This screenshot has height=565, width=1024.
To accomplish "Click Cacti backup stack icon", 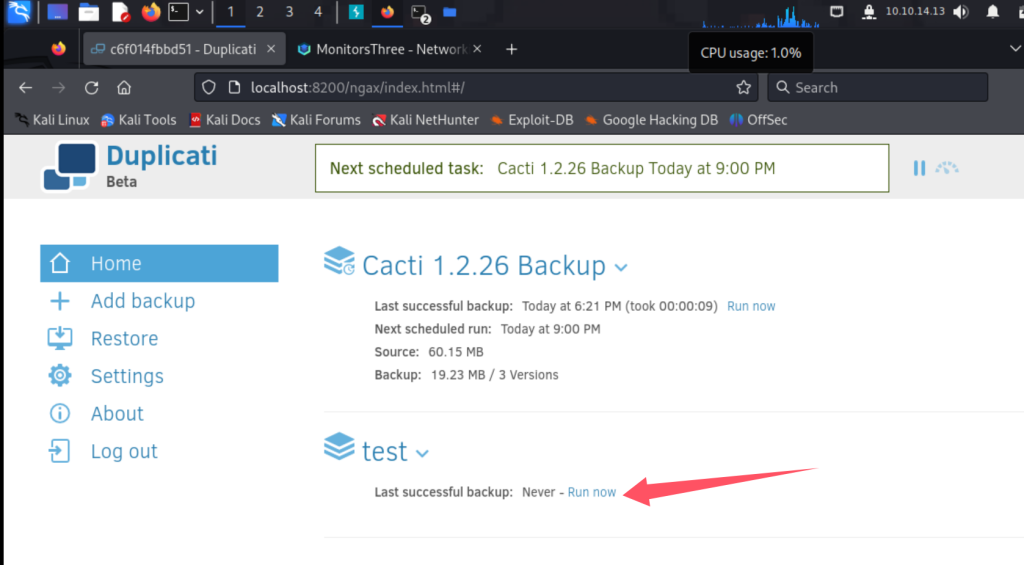I will click(339, 261).
